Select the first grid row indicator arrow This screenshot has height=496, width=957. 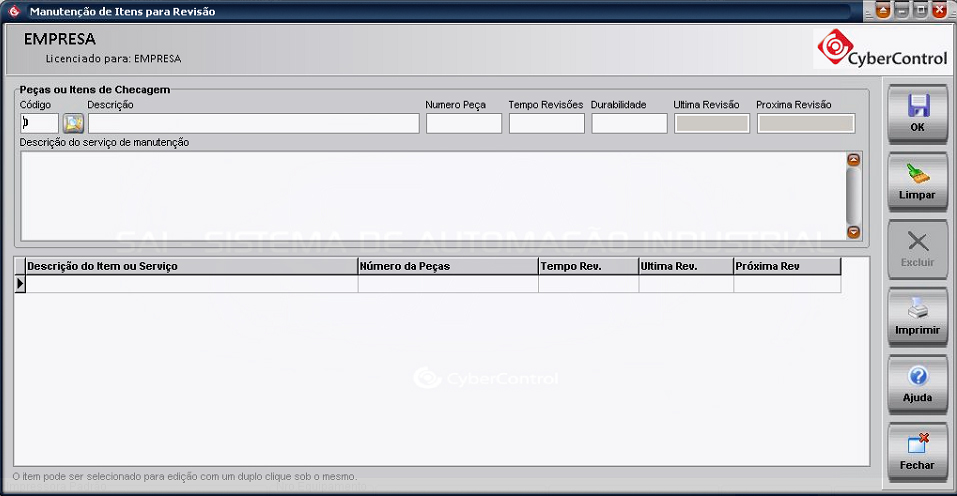[20, 284]
